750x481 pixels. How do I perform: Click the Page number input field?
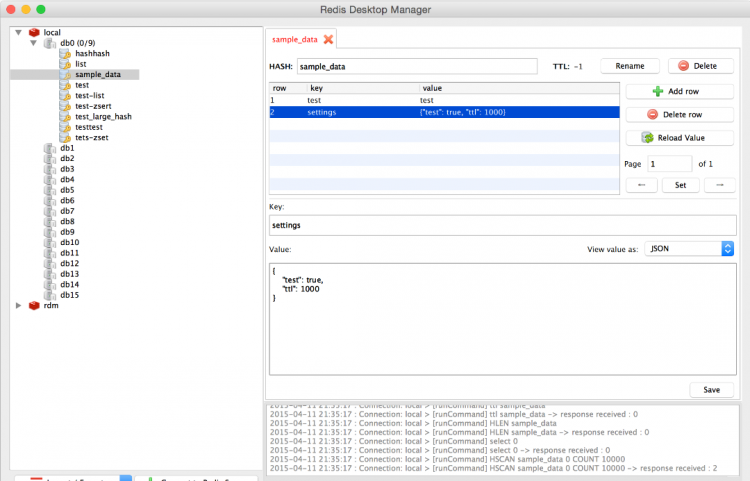pyautogui.click(x=670, y=164)
